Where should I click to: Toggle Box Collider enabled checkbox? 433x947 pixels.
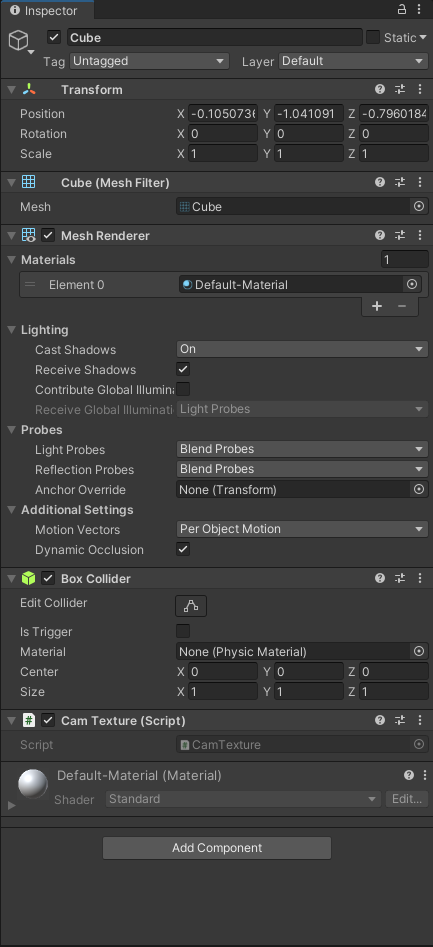coord(48,579)
